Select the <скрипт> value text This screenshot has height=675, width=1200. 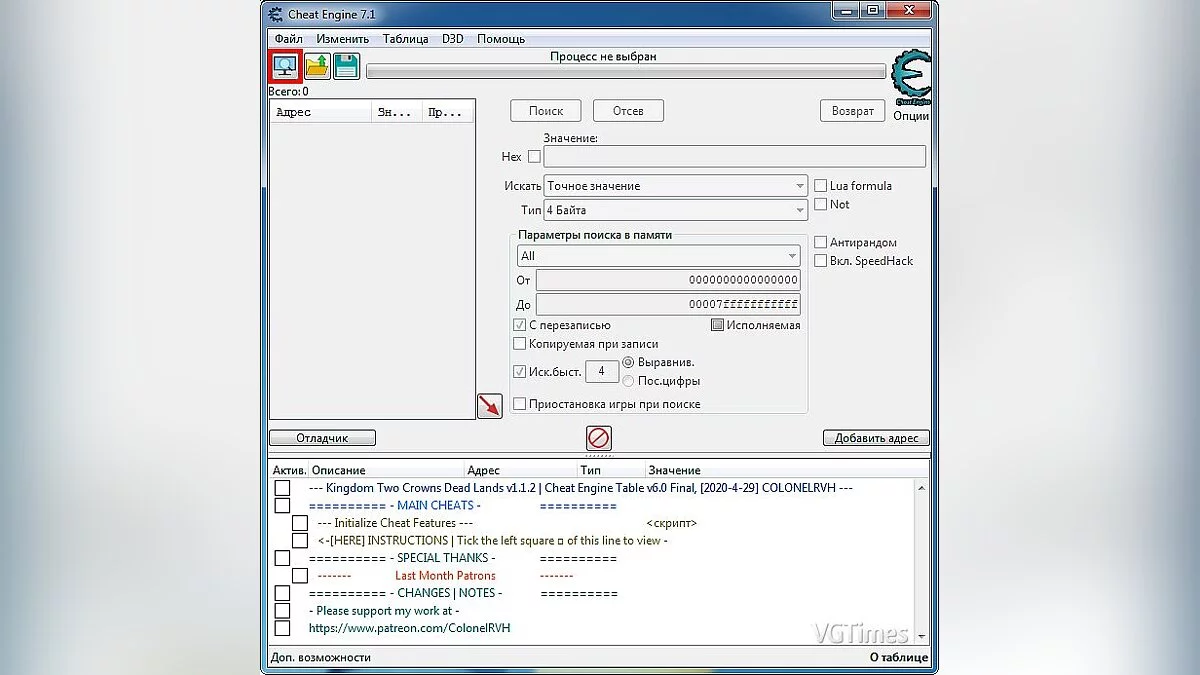[672, 523]
